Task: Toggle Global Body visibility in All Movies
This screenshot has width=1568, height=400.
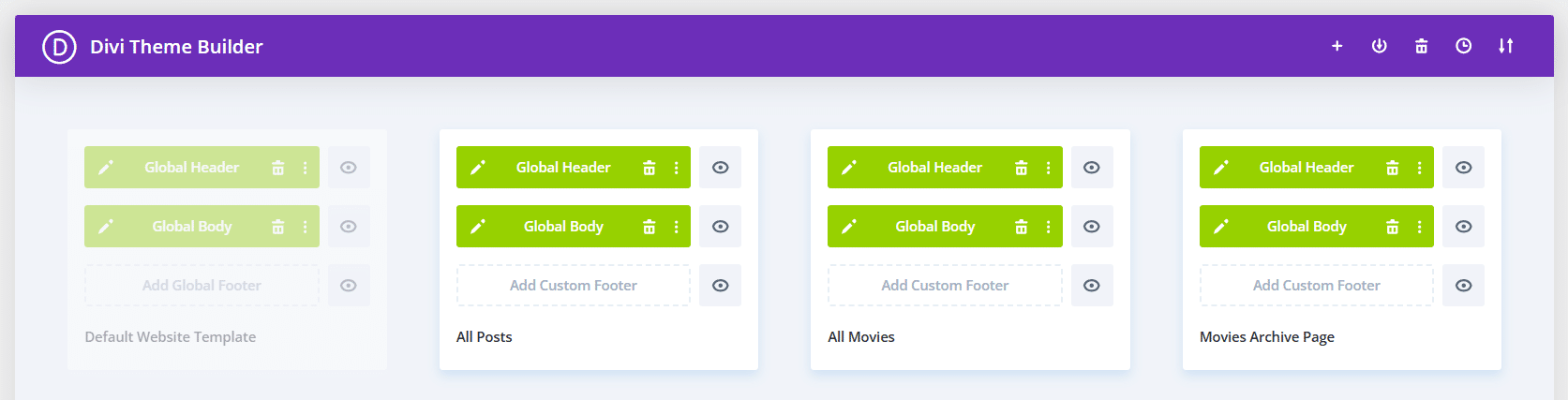Action: (x=1092, y=227)
